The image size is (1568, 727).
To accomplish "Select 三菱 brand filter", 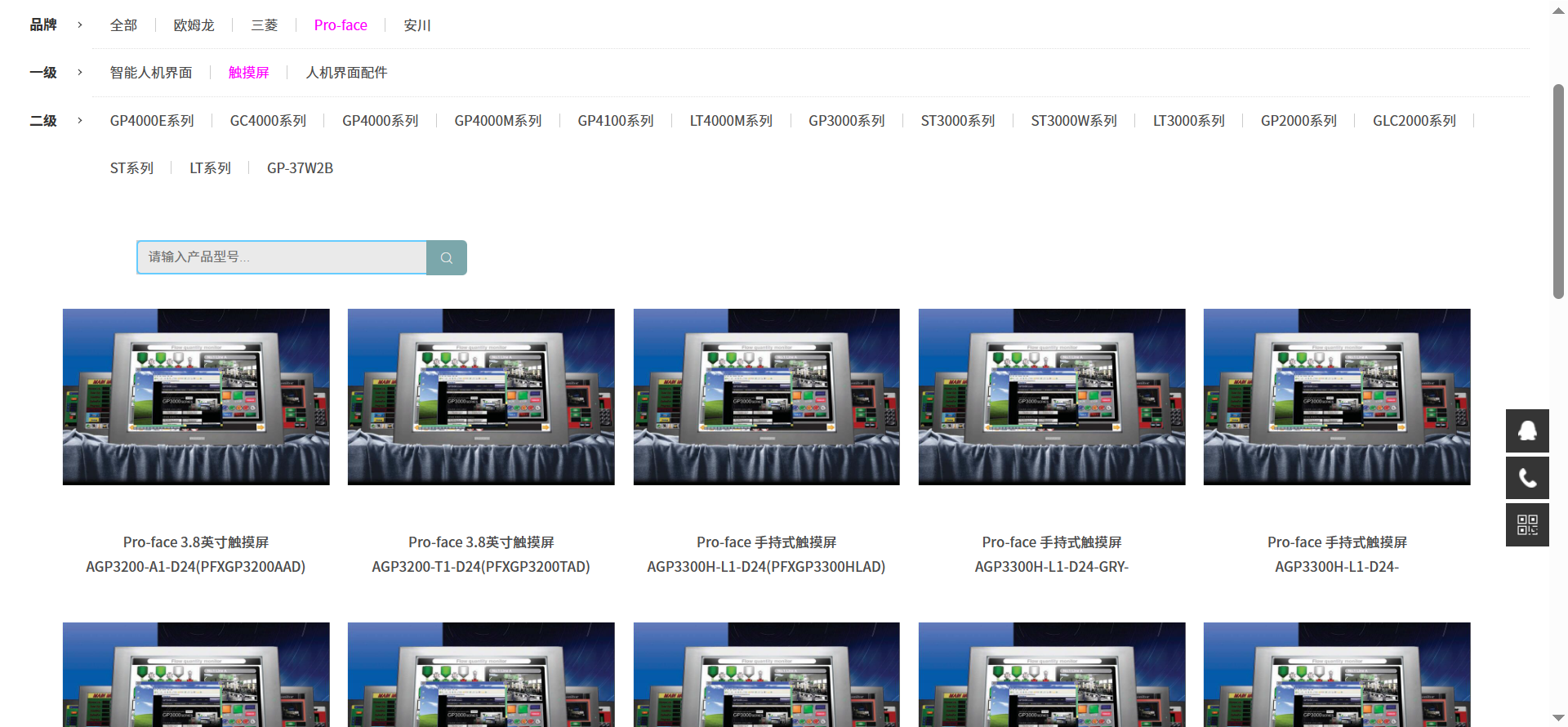I will point(265,25).
